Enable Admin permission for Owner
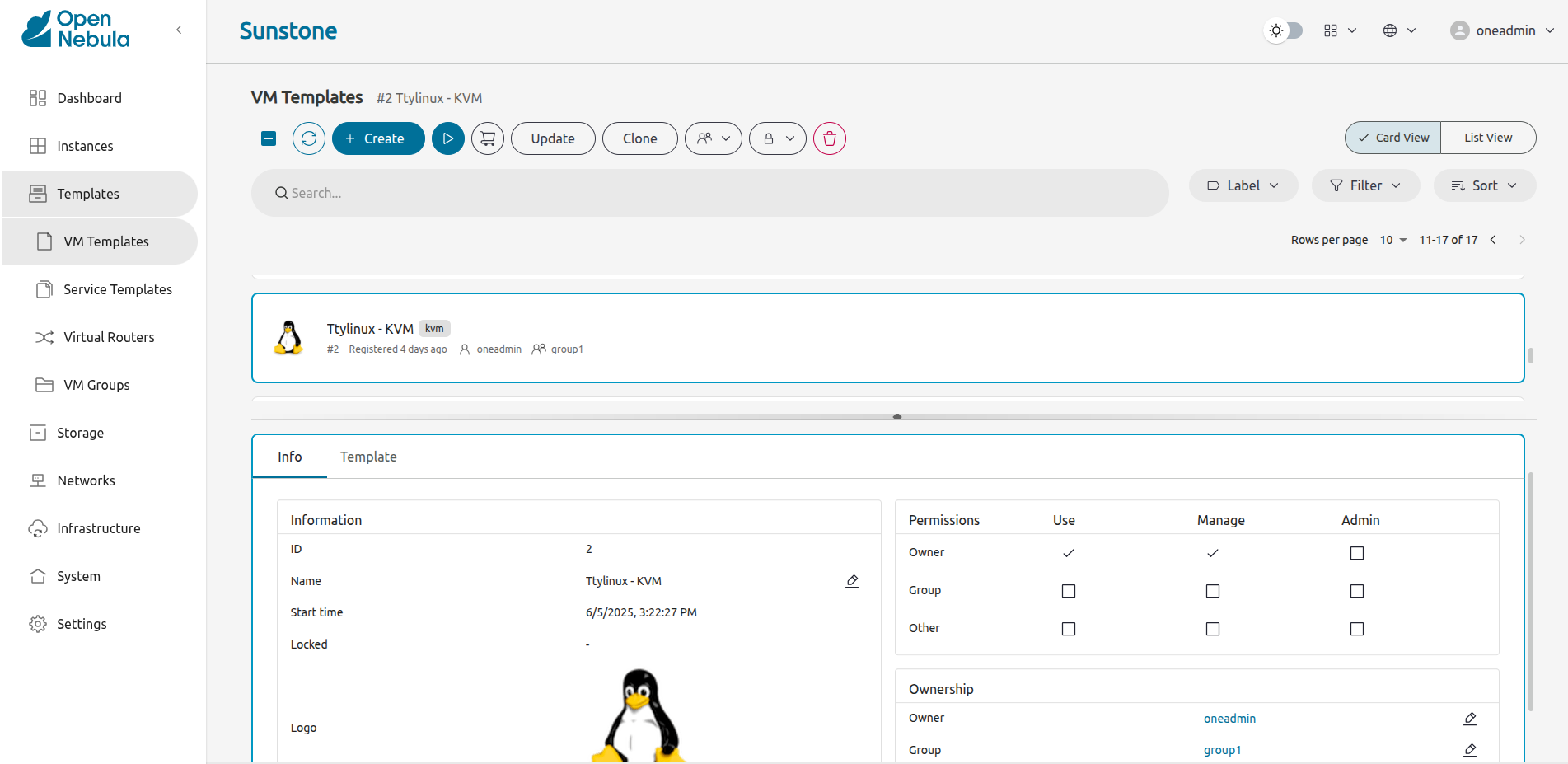Viewport: 1568px width, 764px height. 1356,552
